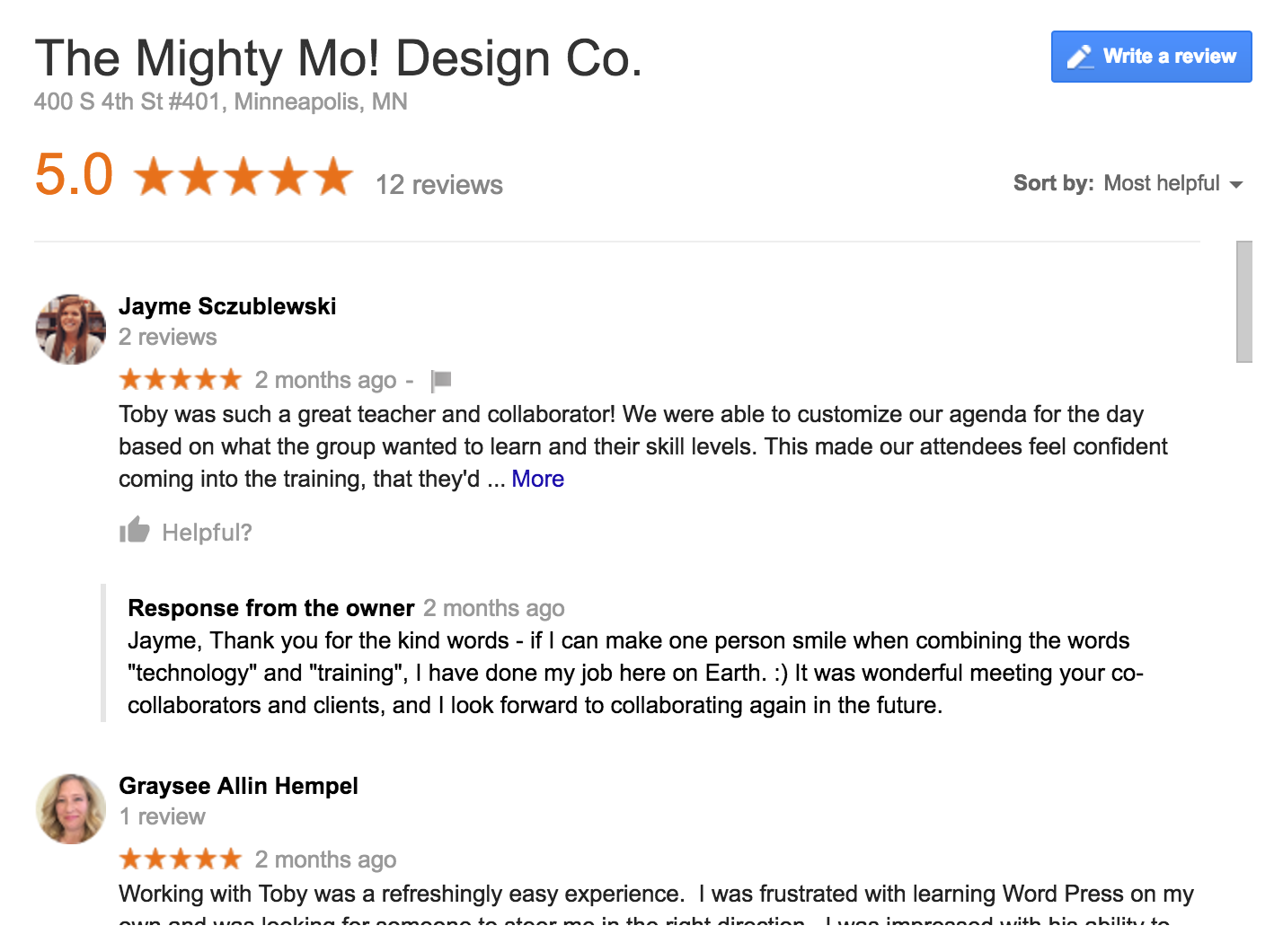Screen dimensions: 1283x952
Task: Click the star rating on Jayme's review
Action: click(x=181, y=380)
